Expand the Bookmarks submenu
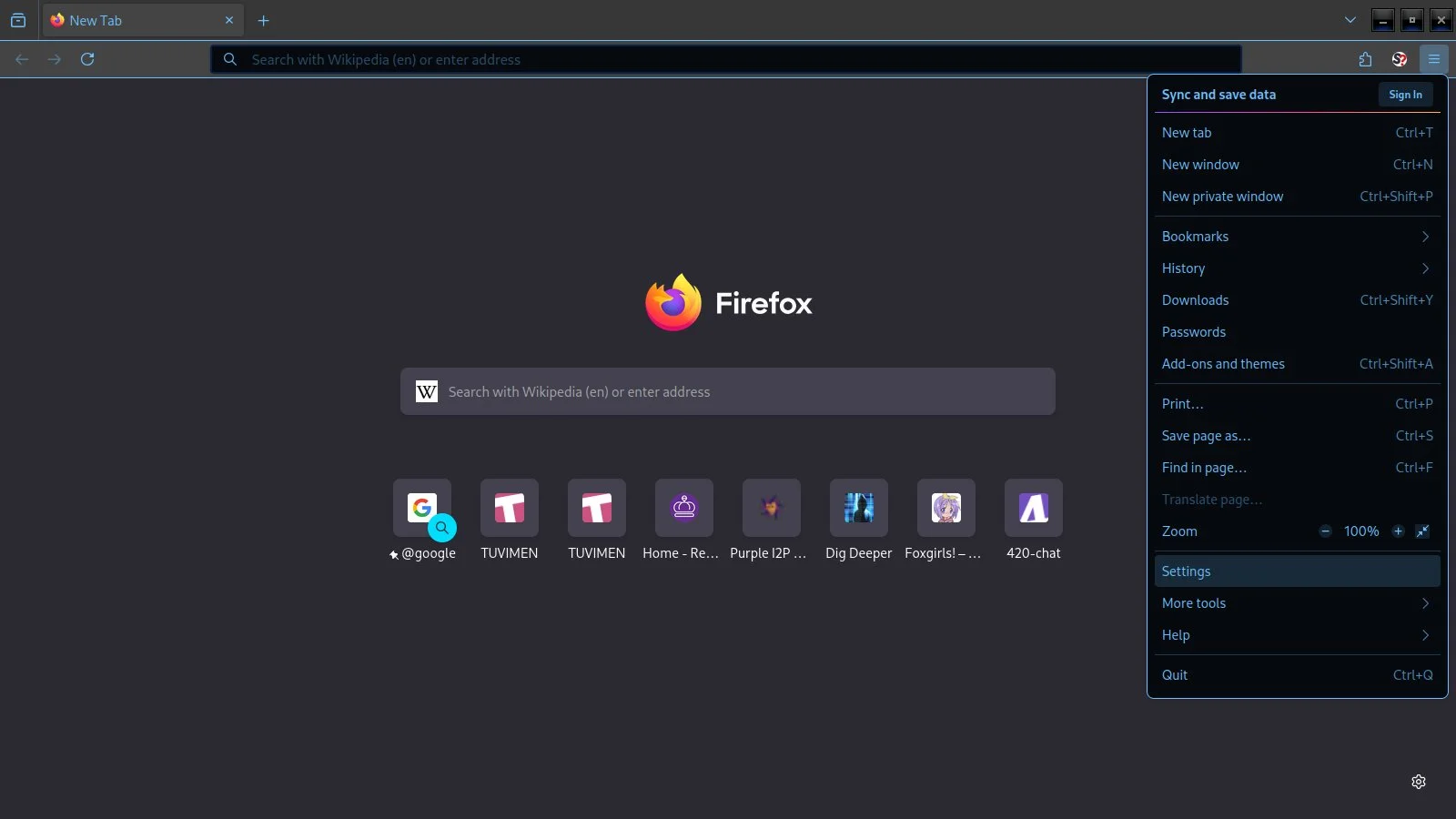1456x819 pixels. [x=1296, y=237]
